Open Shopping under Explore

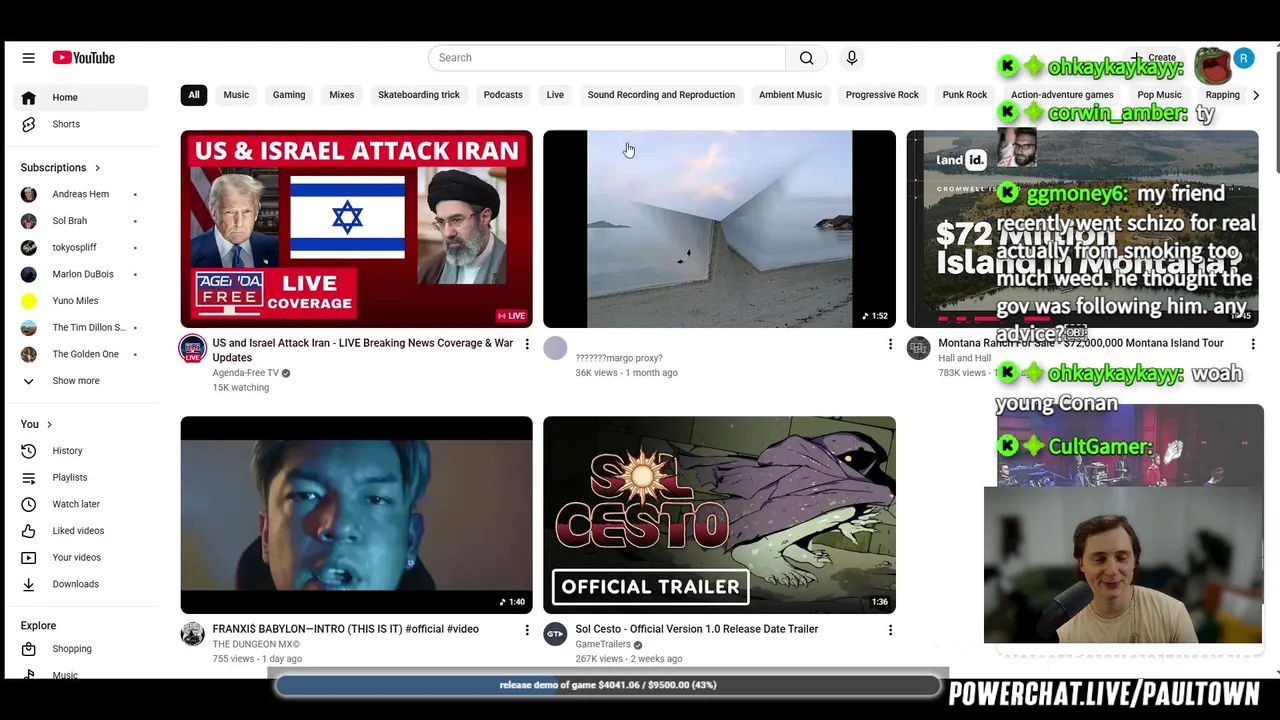pos(82,649)
